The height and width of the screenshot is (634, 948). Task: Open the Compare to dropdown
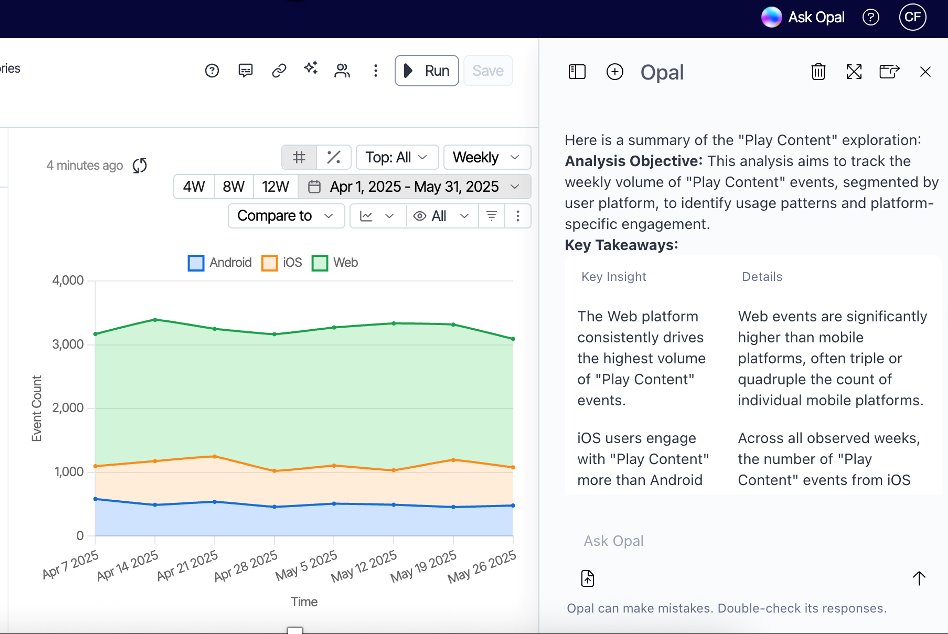coord(286,215)
